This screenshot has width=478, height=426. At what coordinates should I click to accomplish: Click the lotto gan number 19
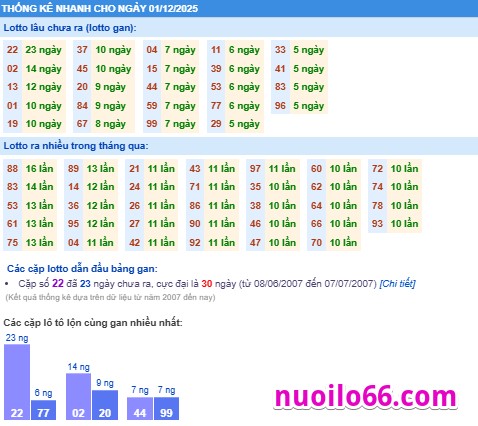12,124
